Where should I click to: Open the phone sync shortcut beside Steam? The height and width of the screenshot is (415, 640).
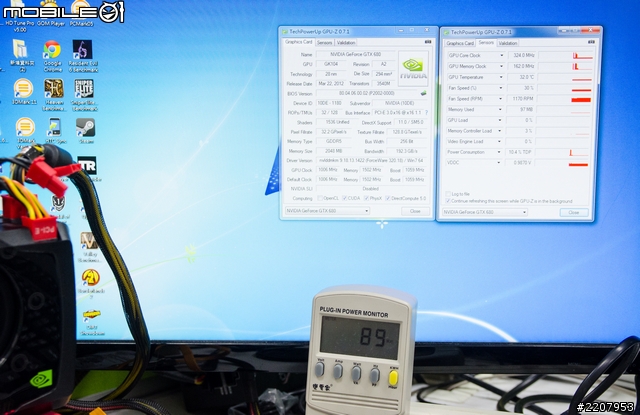pyautogui.click(x=55, y=131)
